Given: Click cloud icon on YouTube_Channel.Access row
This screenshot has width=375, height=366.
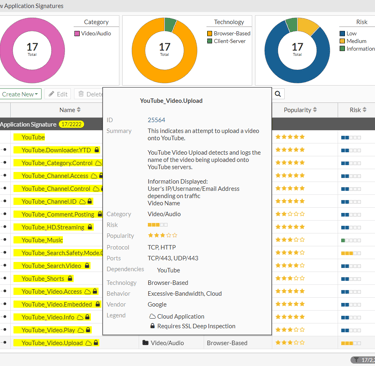Looking at the screenshot, I should point(94,176).
